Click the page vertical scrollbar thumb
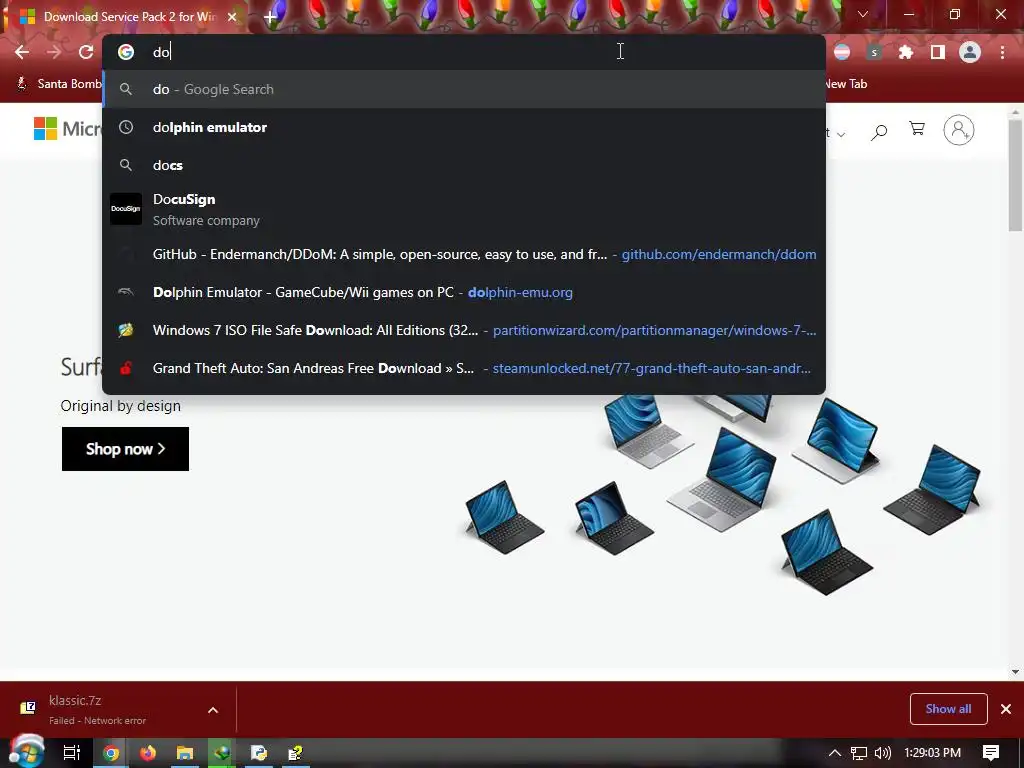This screenshot has width=1024, height=768. click(x=1015, y=175)
